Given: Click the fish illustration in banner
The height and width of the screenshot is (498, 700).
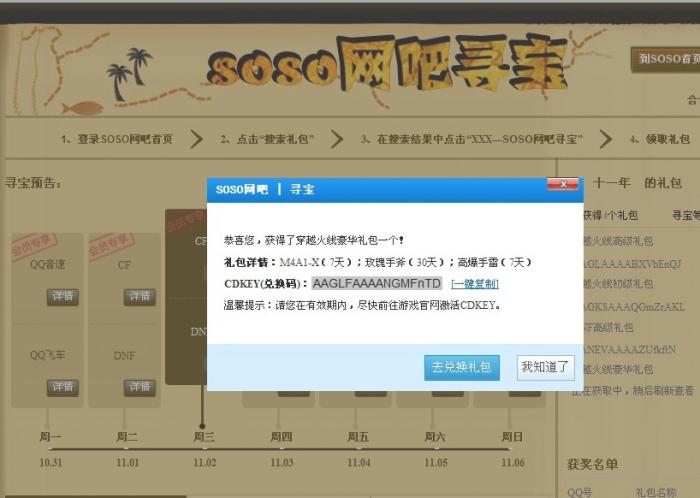Looking at the screenshot, I should pyautogui.click(x=83, y=108).
